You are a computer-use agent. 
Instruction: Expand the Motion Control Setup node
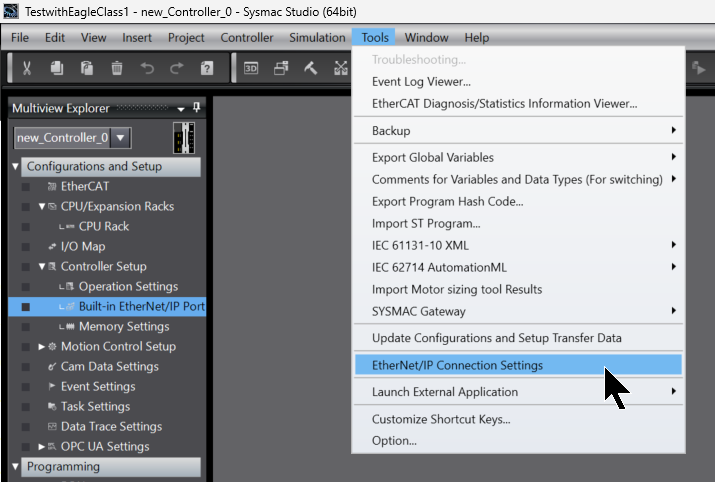pyautogui.click(x=41, y=347)
